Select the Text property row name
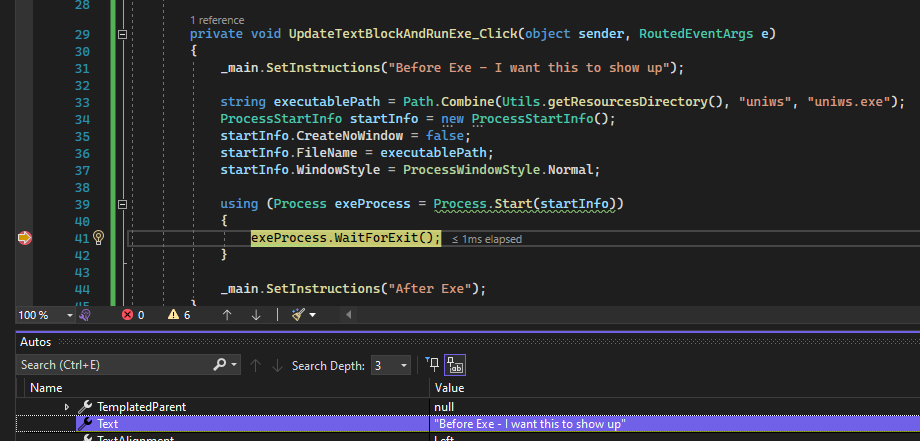Viewport: 920px width, 441px height. 107,423
